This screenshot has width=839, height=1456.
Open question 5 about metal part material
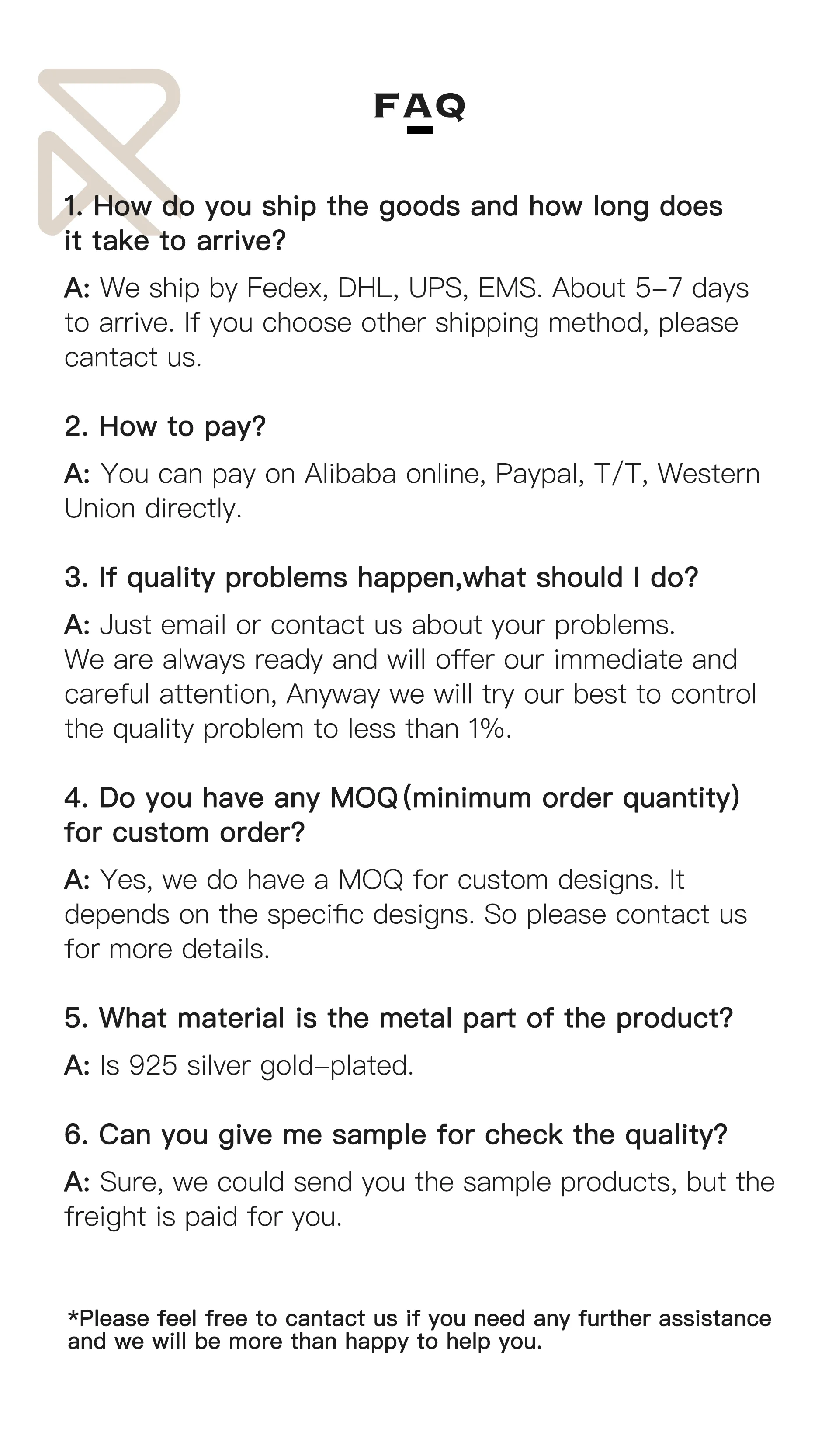point(398,1018)
